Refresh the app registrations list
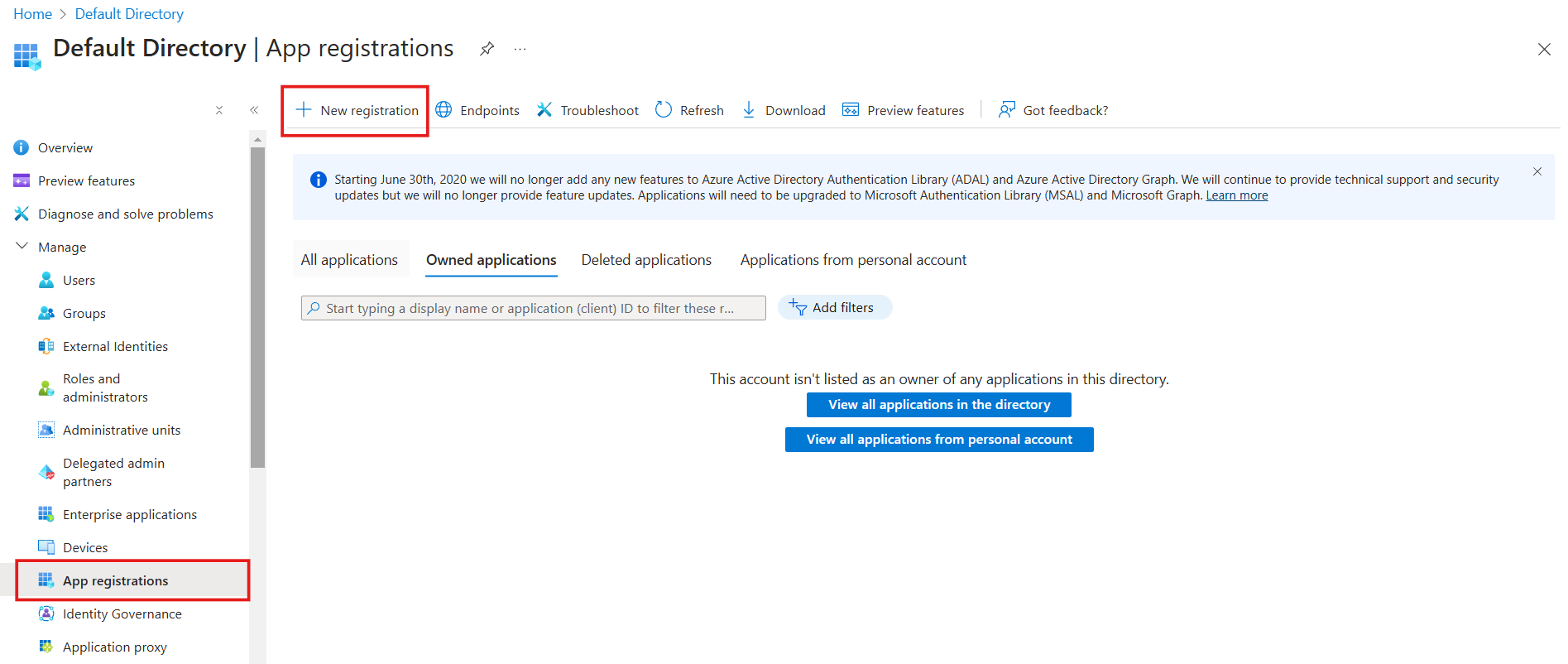 (x=689, y=110)
